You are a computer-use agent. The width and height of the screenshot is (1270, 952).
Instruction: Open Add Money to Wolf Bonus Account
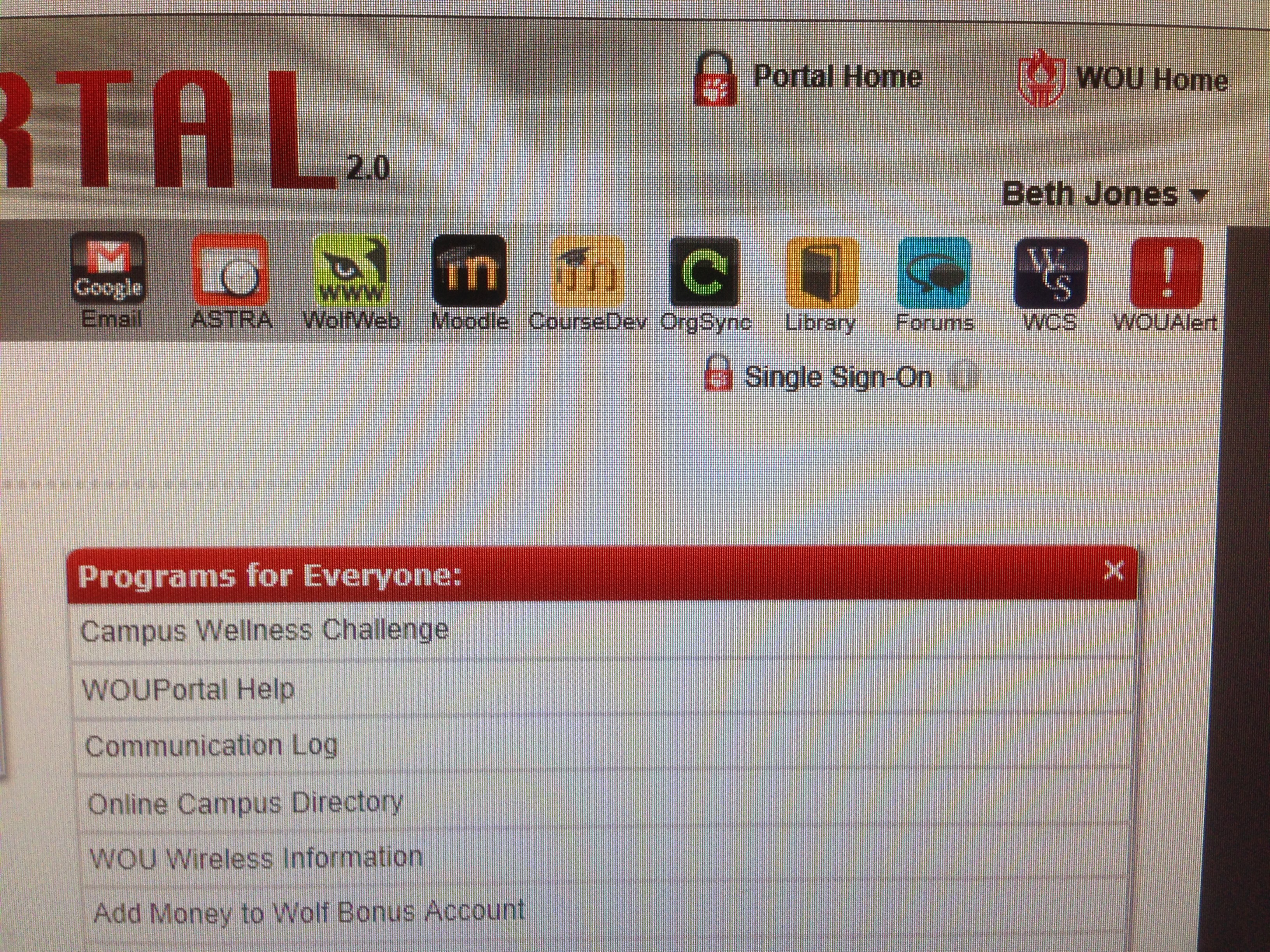[x=605, y=912]
